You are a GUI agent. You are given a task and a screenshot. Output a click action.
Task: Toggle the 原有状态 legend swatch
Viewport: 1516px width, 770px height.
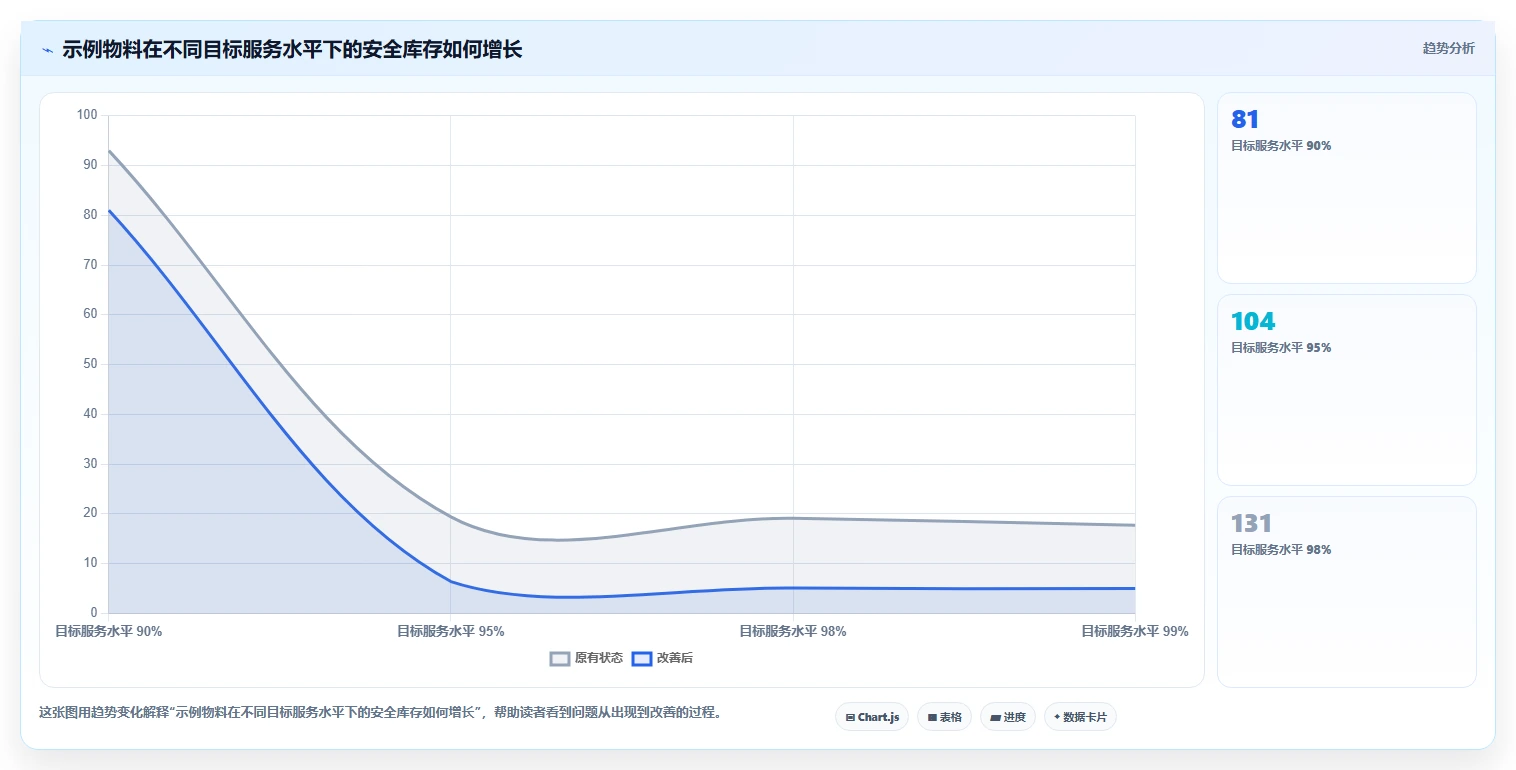pyautogui.click(x=560, y=658)
